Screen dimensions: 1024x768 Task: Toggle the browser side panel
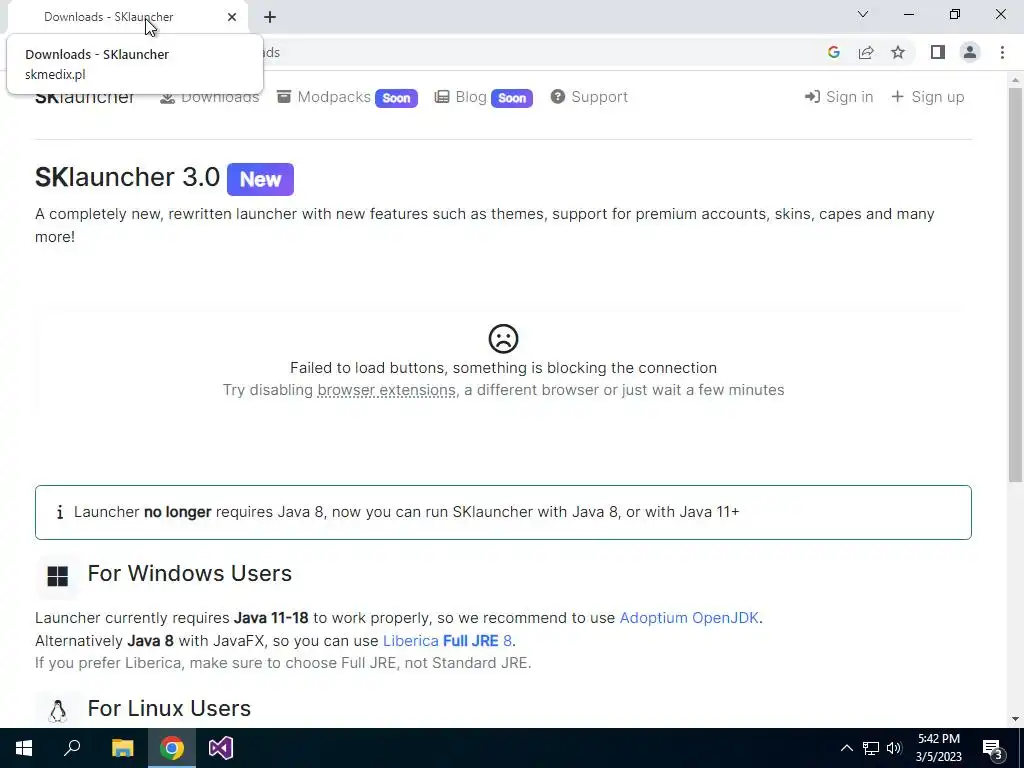point(938,52)
